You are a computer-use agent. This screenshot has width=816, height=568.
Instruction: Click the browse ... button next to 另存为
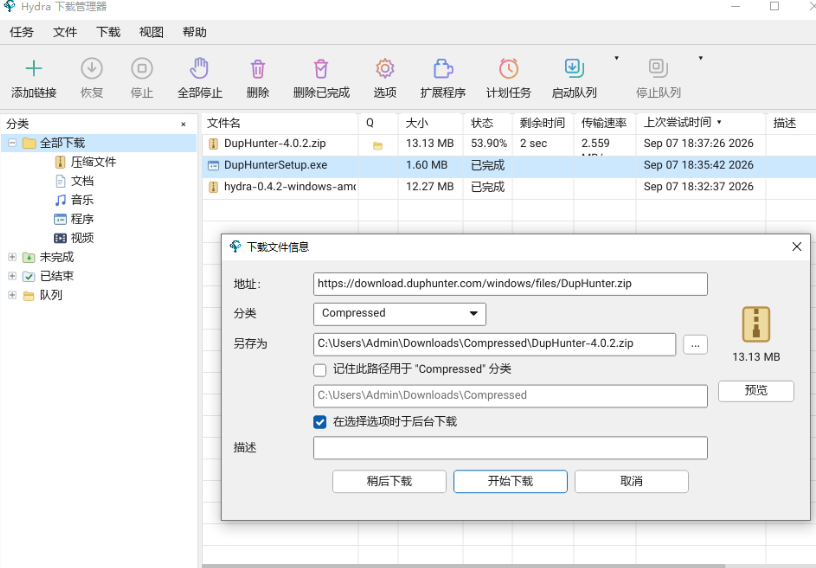point(695,344)
